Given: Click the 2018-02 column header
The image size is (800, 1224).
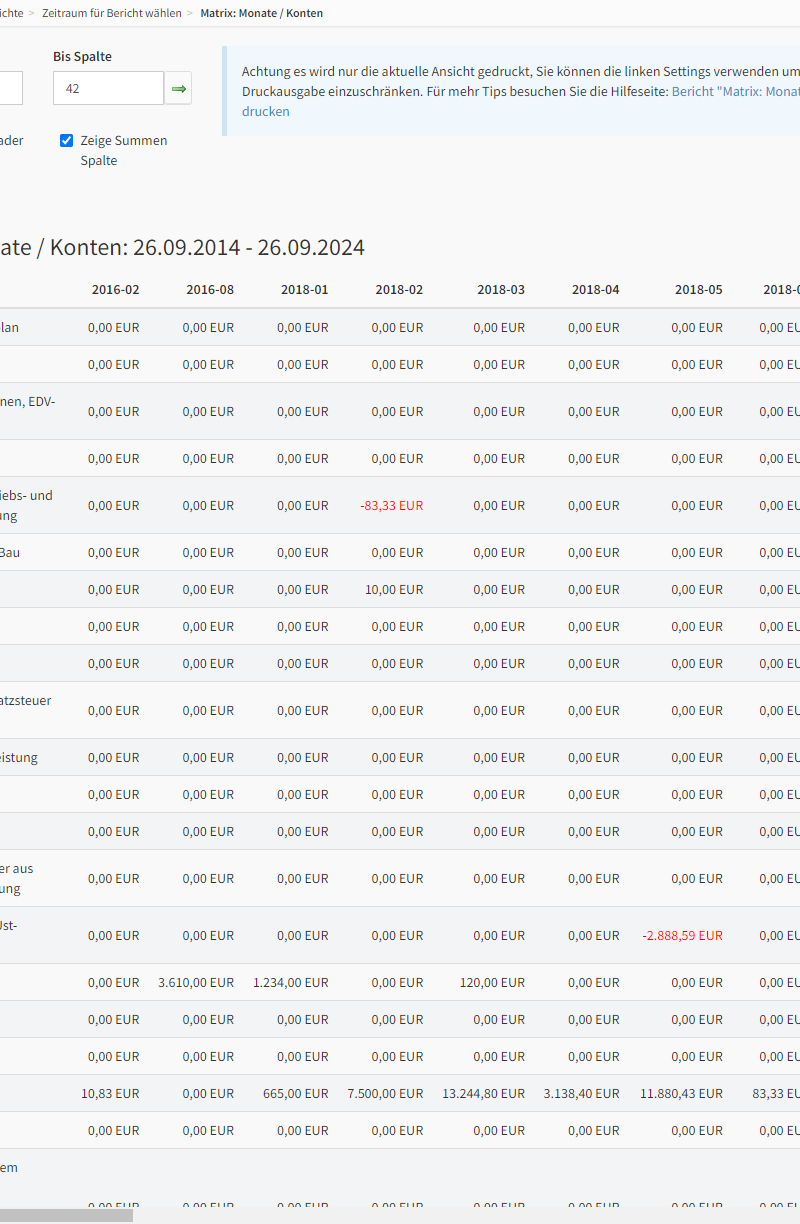Looking at the screenshot, I should pos(399,290).
